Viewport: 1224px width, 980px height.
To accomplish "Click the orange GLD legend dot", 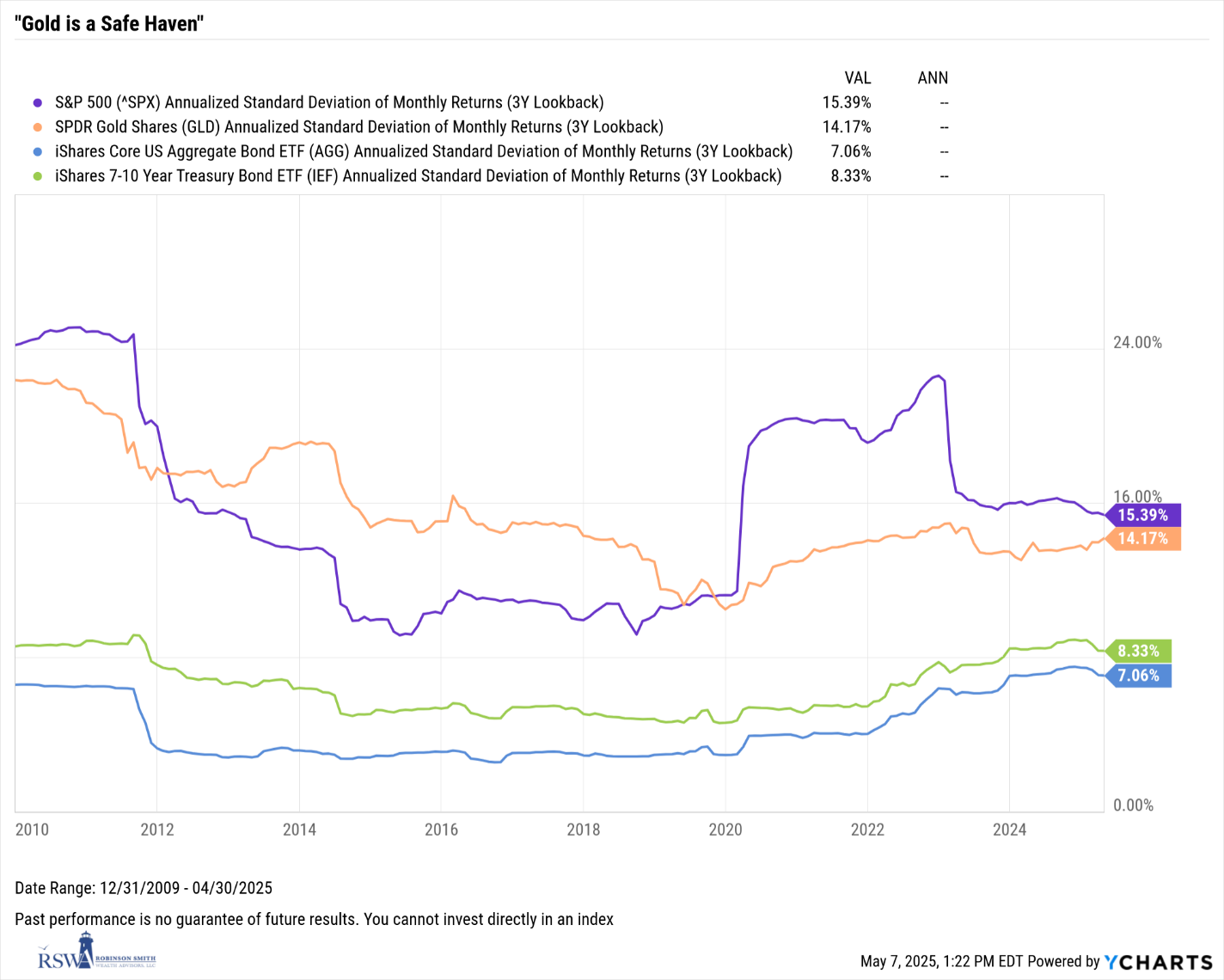I will tap(38, 127).
